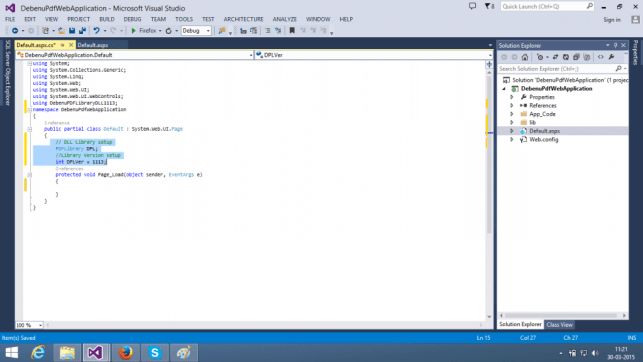Screen dimensions: 643x362
Task: Open Properties wrench icon in Solution Explorer
Action: (x=611, y=57)
